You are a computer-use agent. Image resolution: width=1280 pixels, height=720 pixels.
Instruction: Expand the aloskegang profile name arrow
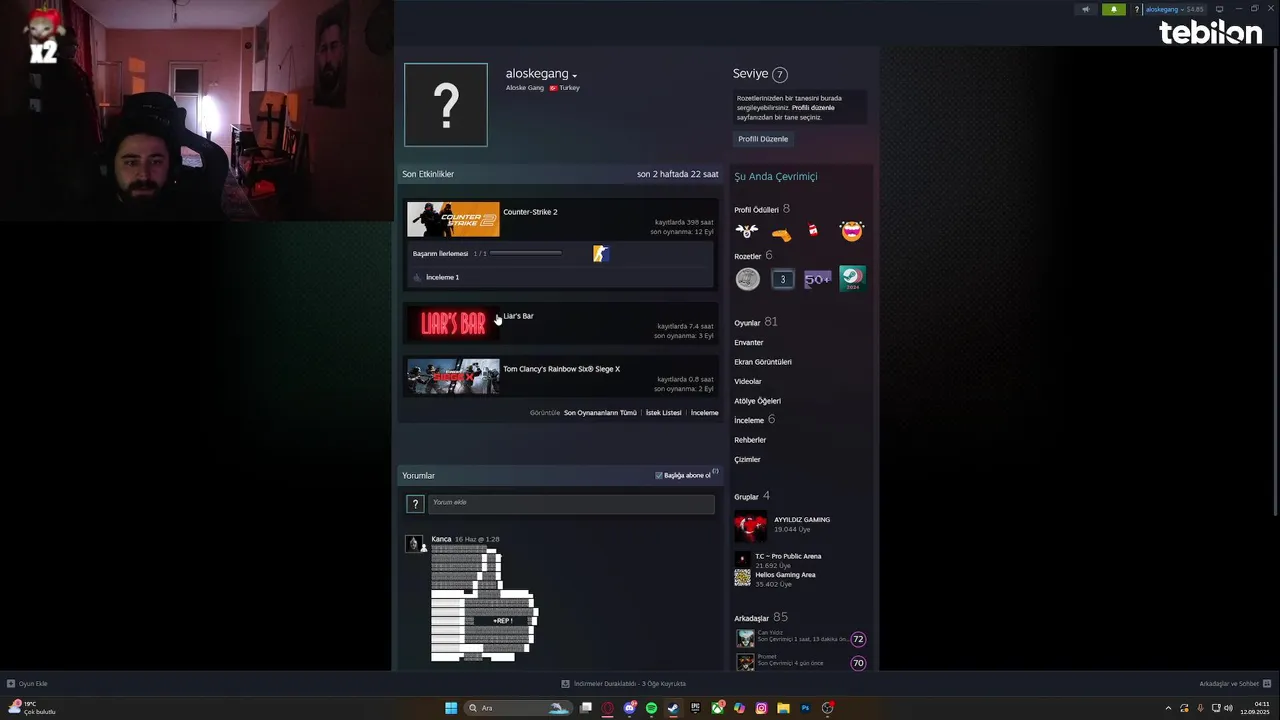(x=574, y=76)
